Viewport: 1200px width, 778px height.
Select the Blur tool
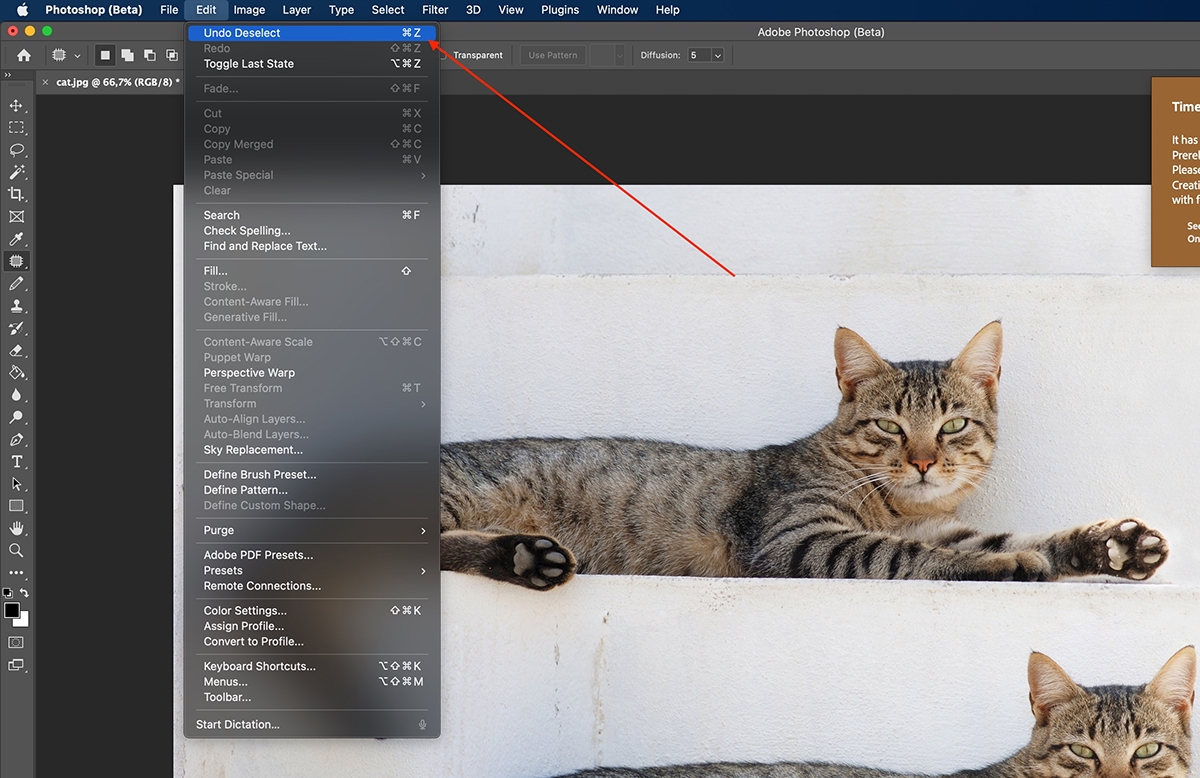pos(16,394)
